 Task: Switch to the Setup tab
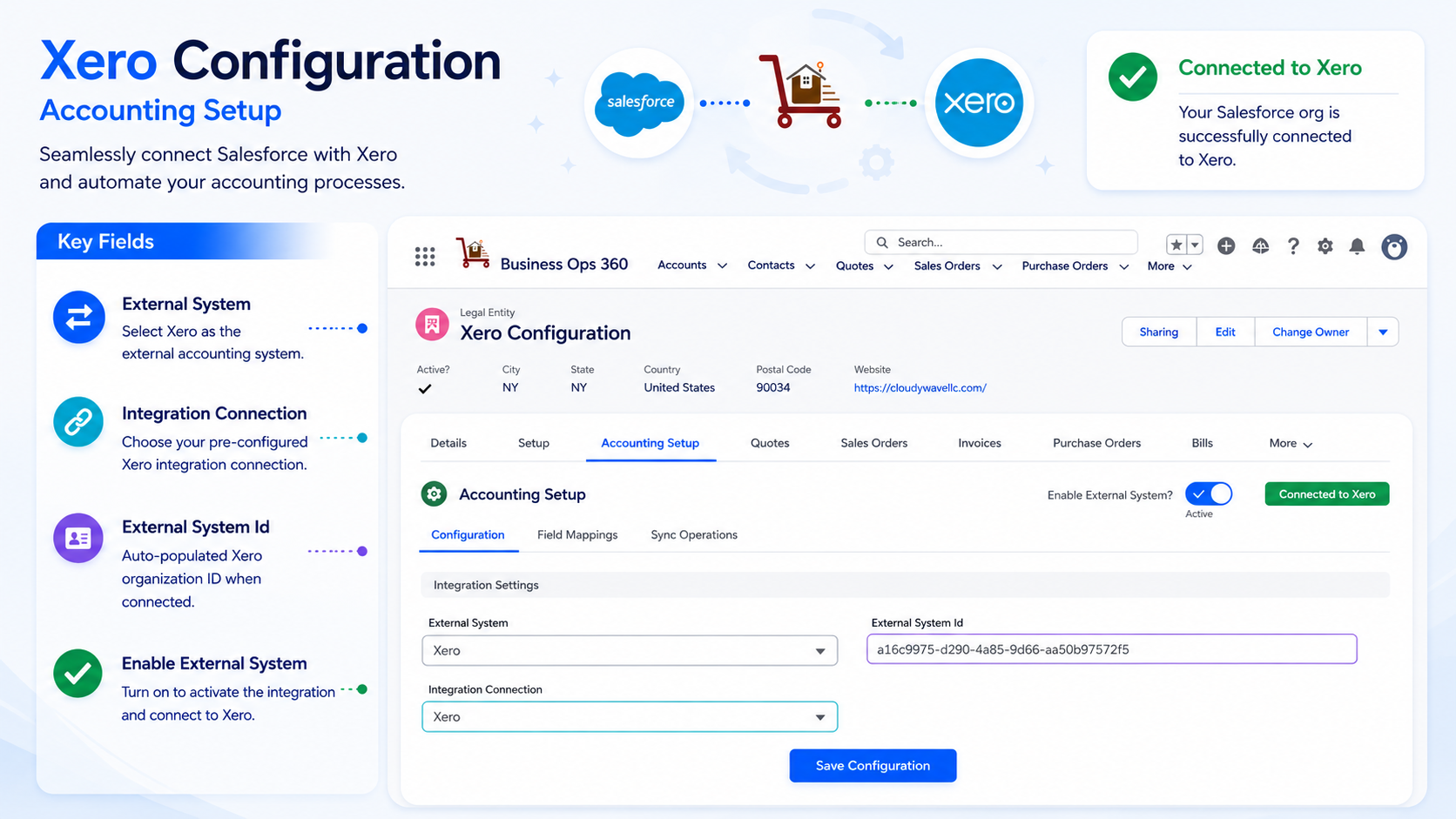tap(534, 443)
